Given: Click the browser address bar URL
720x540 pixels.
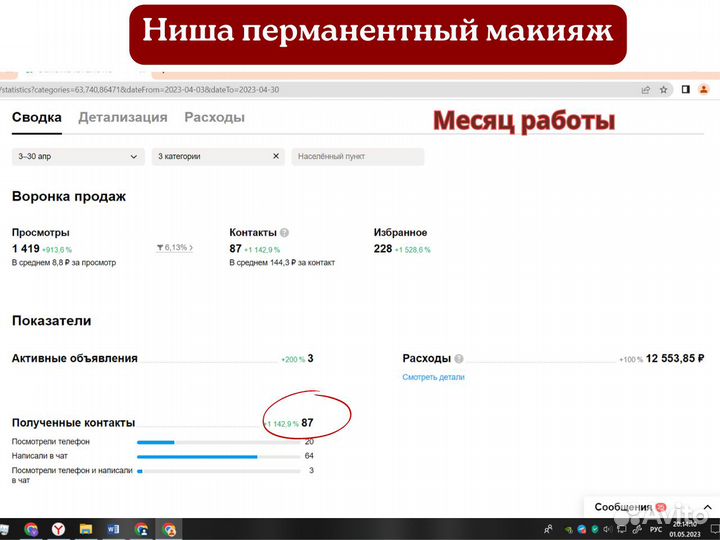Looking at the screenshot, I should [x=140, y=90].
